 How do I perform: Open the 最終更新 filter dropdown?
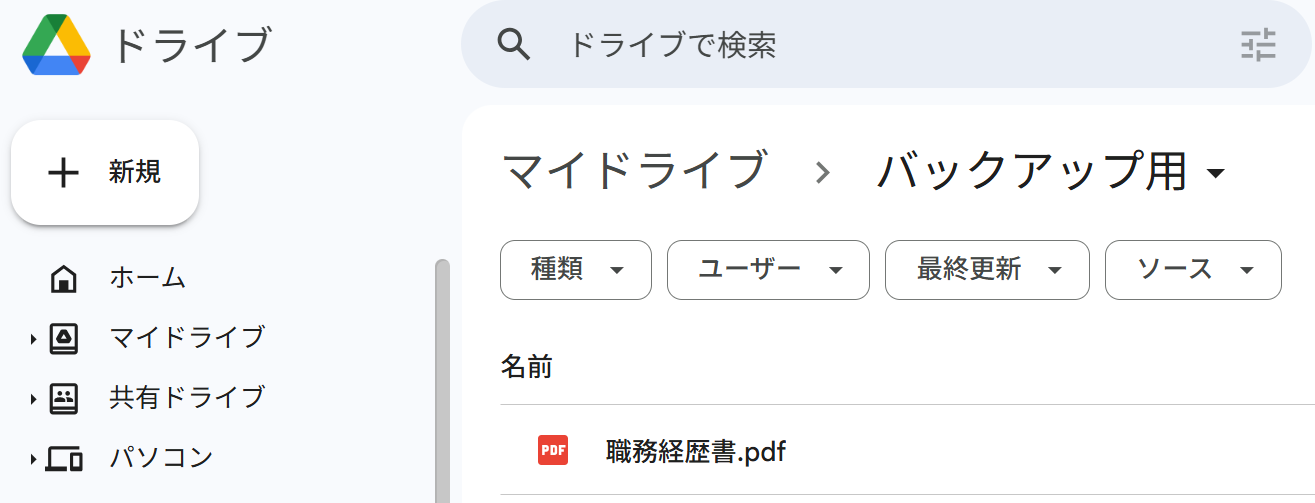click(987, 270)
